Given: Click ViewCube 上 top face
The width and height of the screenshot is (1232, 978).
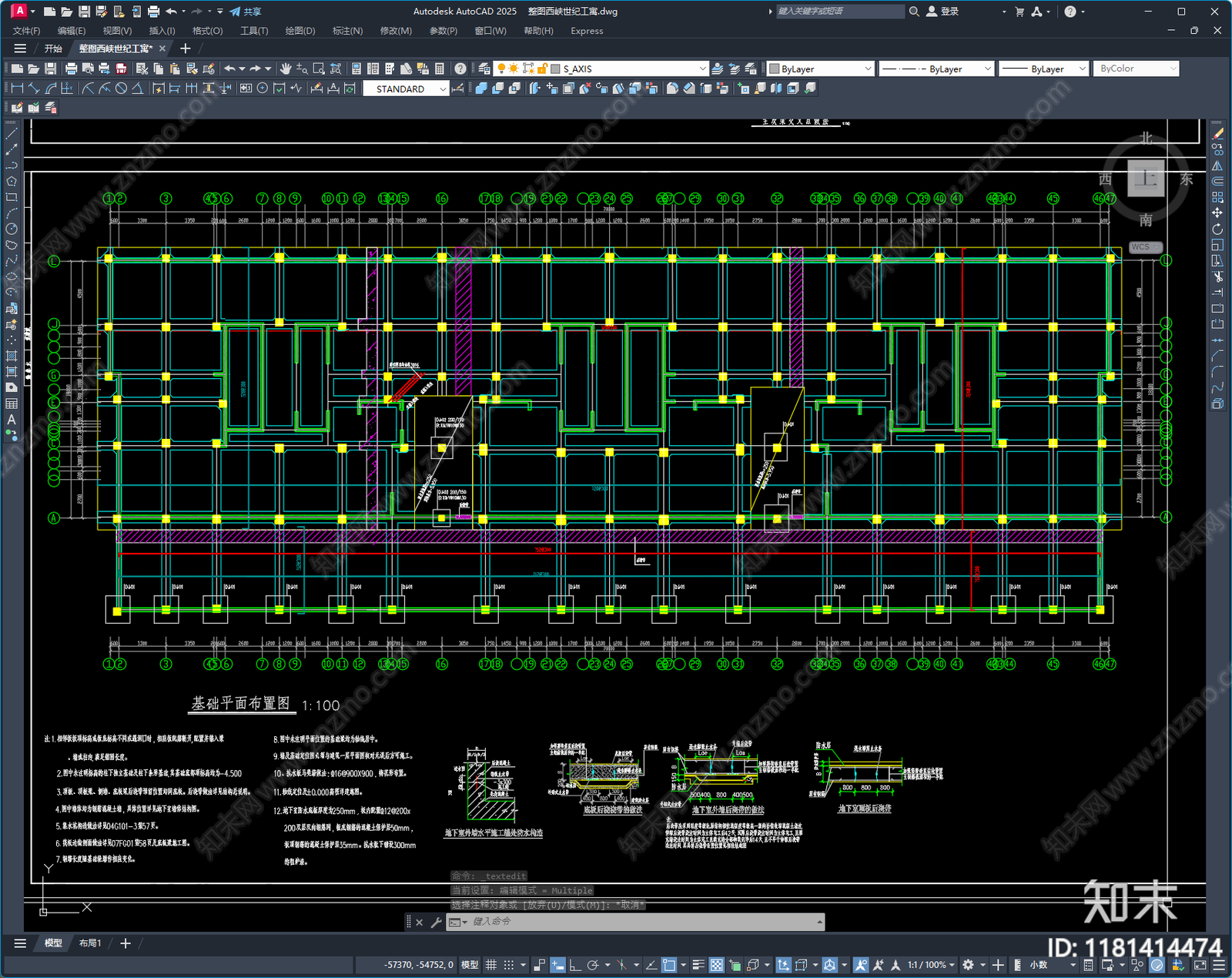Looking at the screenshot, I should click(x=1146, y=179).
